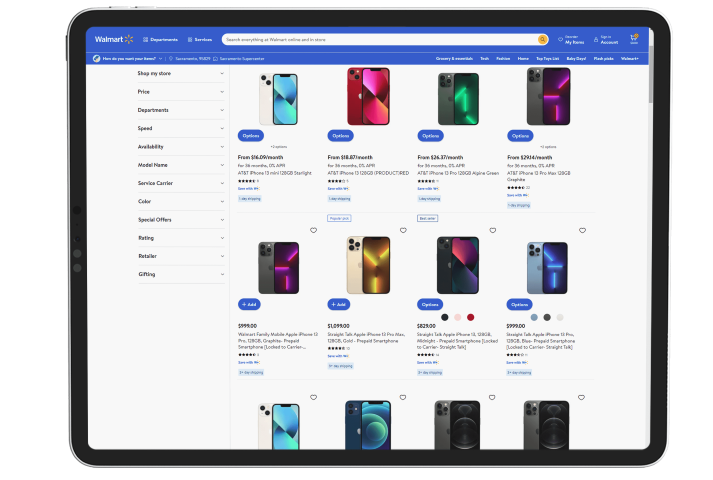Click Options for iPhone 13 mini Starlight
The width and height of the screenshot is (713, 480).
[251, 135]
